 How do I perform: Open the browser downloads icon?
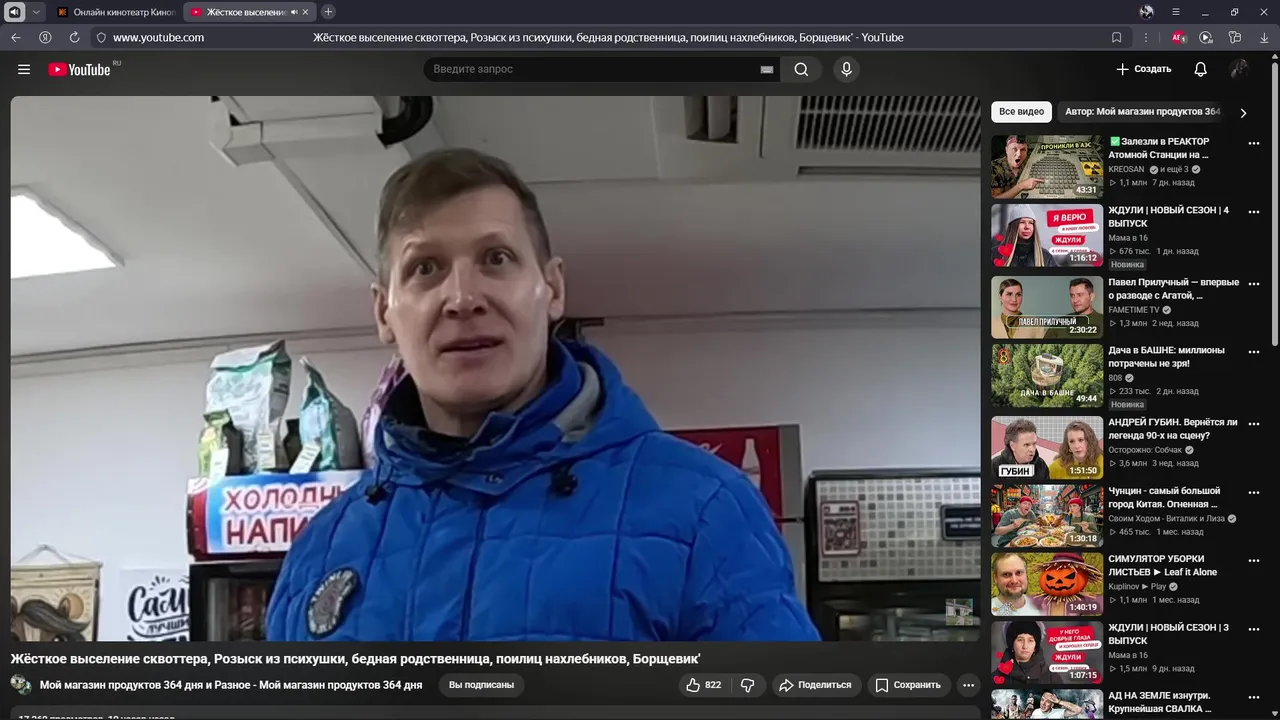(1264, 37)
